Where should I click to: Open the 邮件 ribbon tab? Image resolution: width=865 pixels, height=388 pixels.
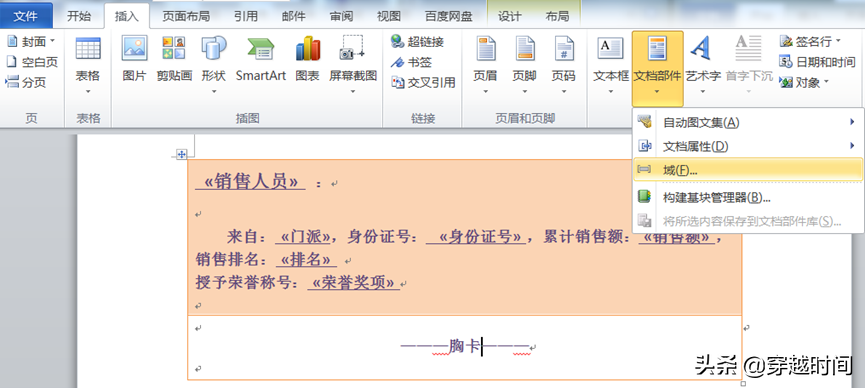click(x=293, y=16)
